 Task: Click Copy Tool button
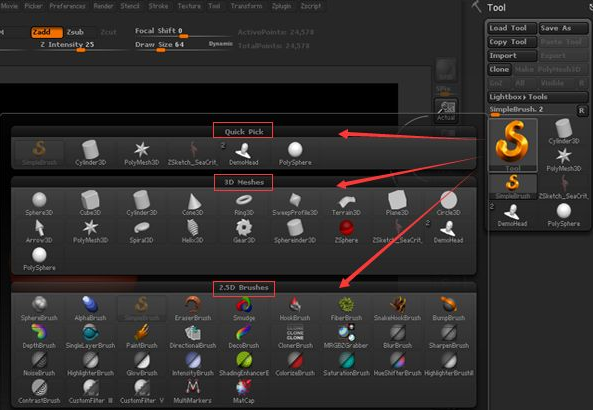coord(512,42)
